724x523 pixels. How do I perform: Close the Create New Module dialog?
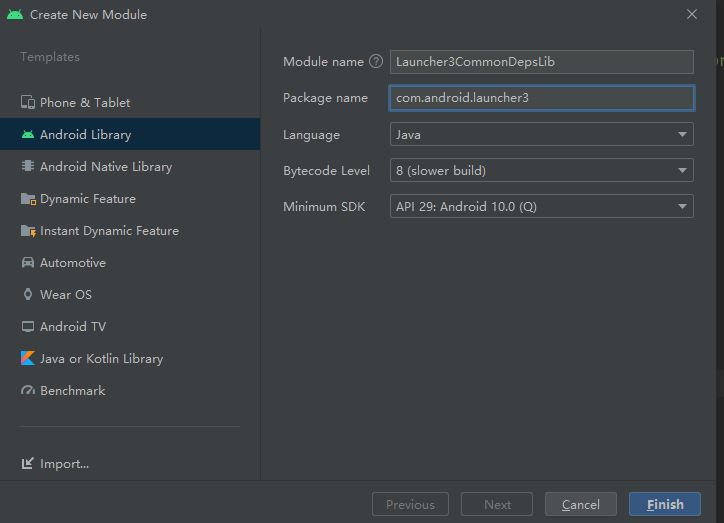pos(691,14)
